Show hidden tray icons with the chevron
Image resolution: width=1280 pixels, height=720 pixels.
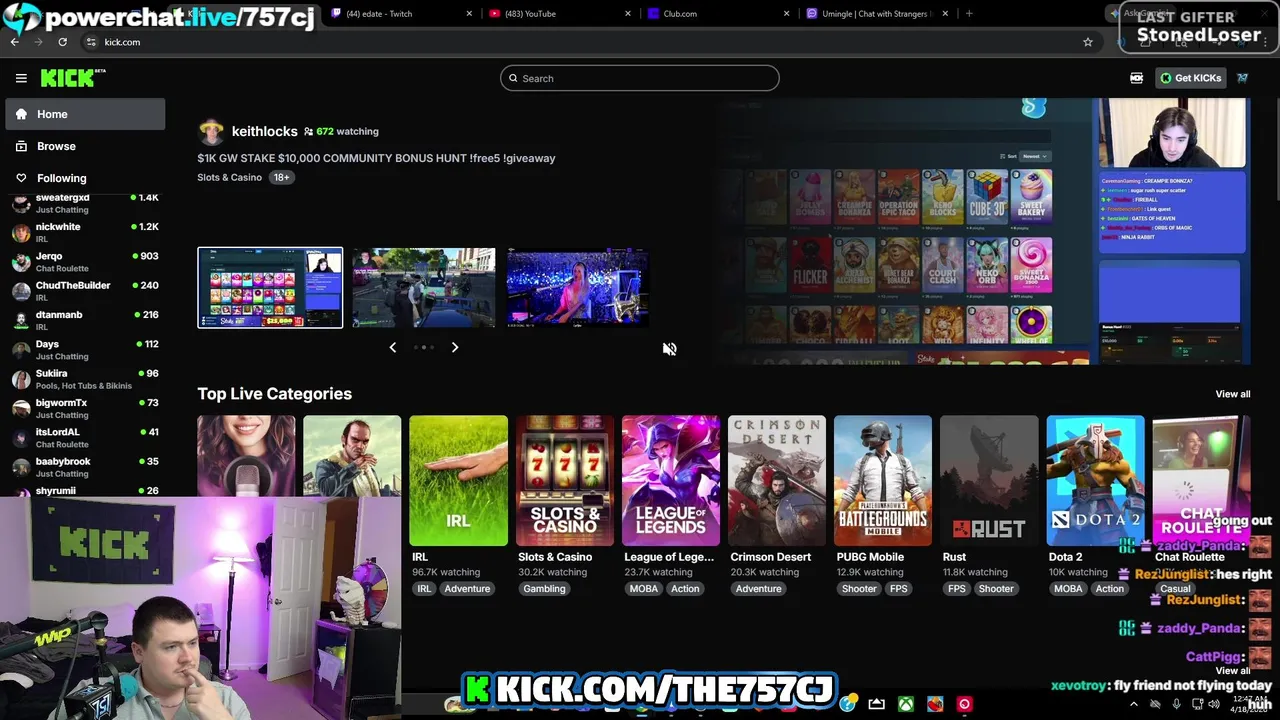1134,704
